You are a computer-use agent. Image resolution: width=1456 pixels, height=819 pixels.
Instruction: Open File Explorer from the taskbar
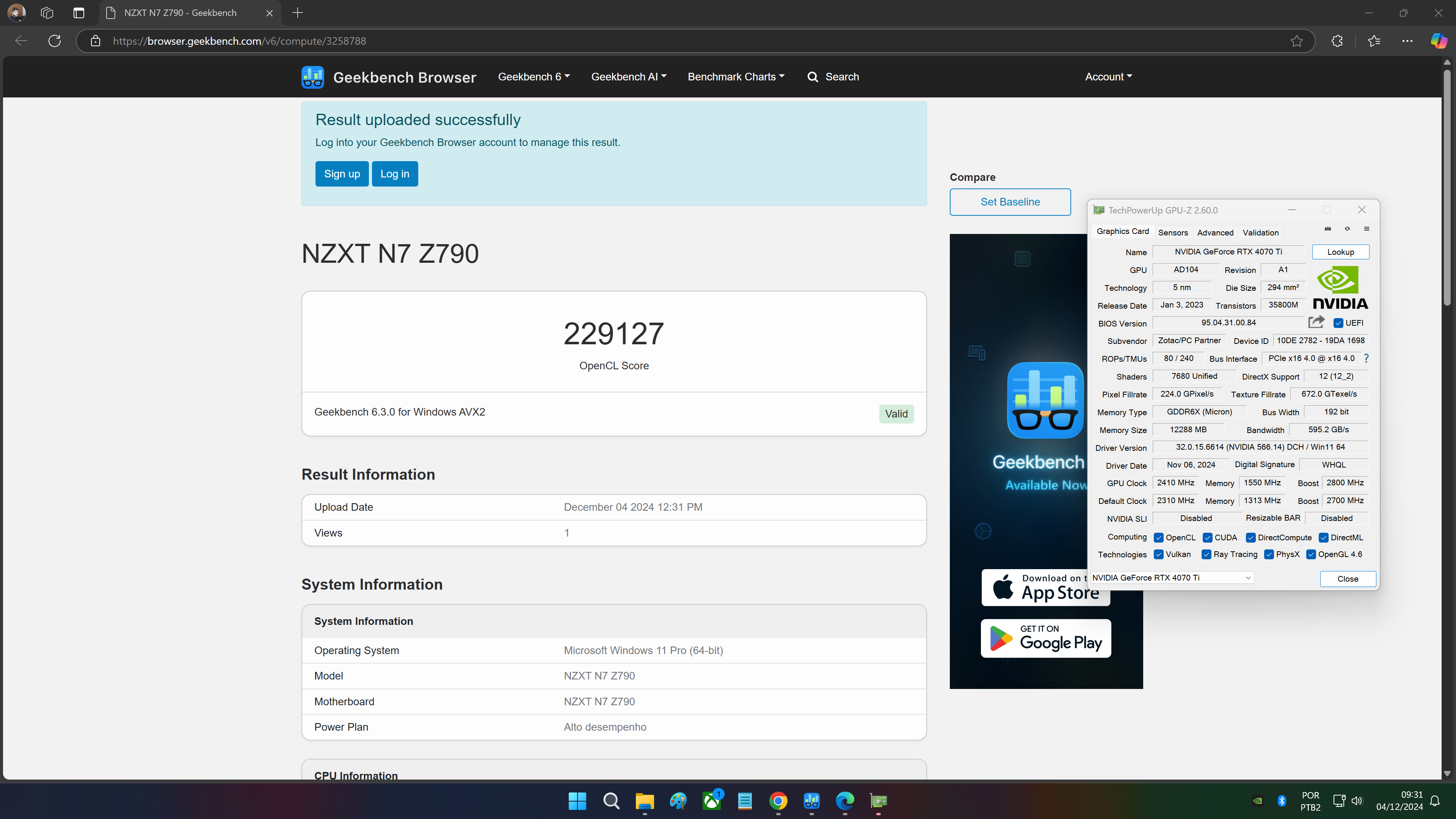click(x=644, y=801)
